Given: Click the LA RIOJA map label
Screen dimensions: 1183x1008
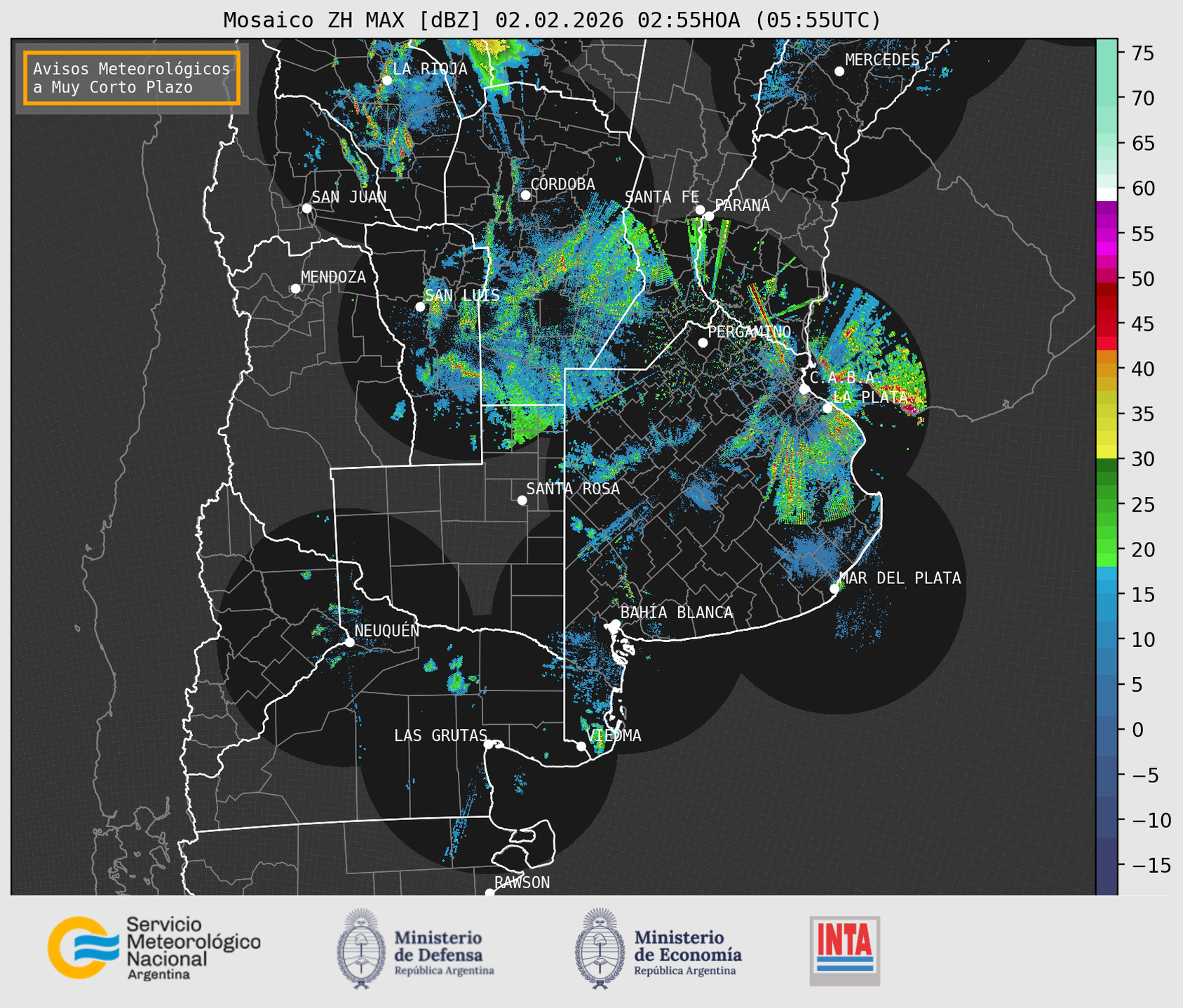Looking at the screenshot, I should pyautogui.click(x=430, y=69).
